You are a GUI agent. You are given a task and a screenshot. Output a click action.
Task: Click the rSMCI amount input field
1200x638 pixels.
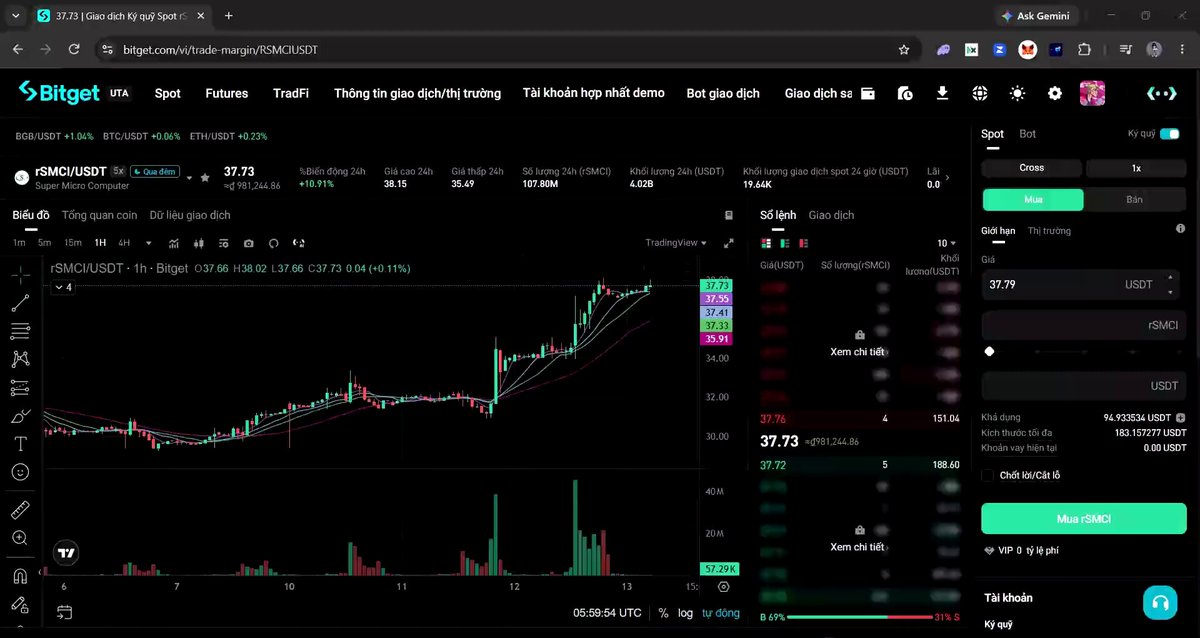tap(1083, 325)
